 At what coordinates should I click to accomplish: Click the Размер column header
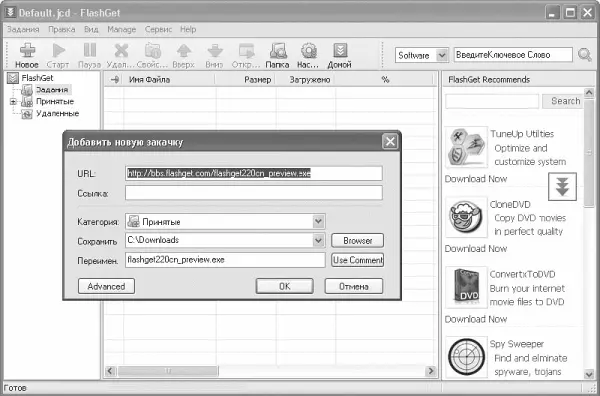pyautogui.click(x=245, y=80)
